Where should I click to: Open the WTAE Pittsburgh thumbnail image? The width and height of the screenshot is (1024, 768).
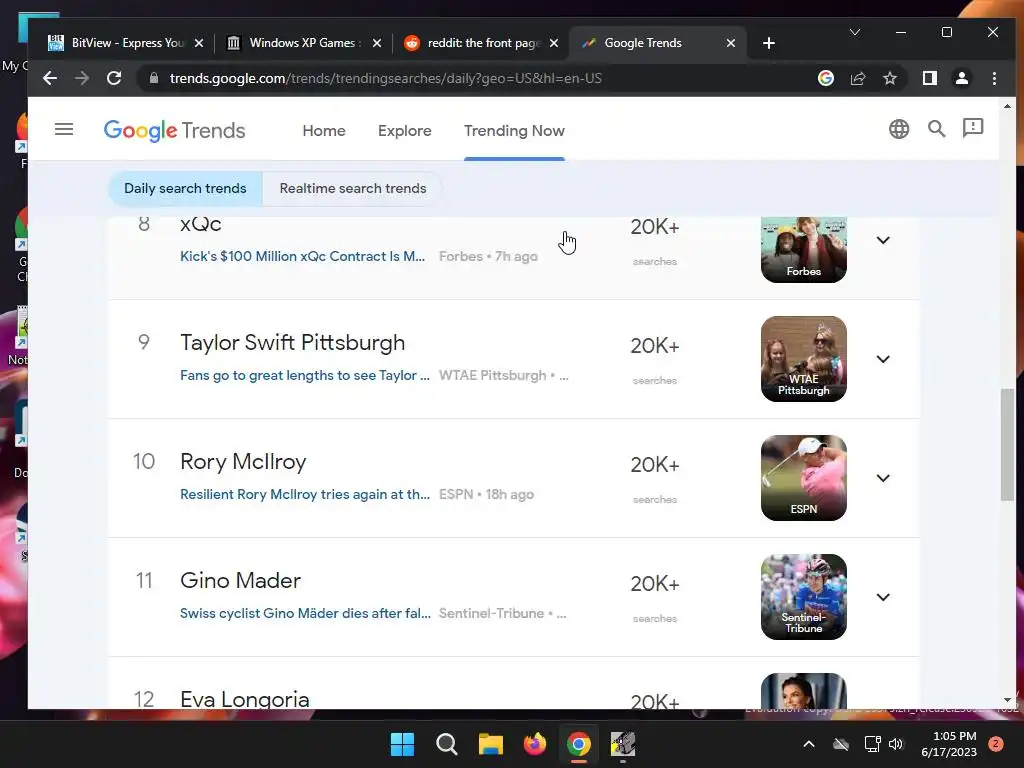(803, 359)
